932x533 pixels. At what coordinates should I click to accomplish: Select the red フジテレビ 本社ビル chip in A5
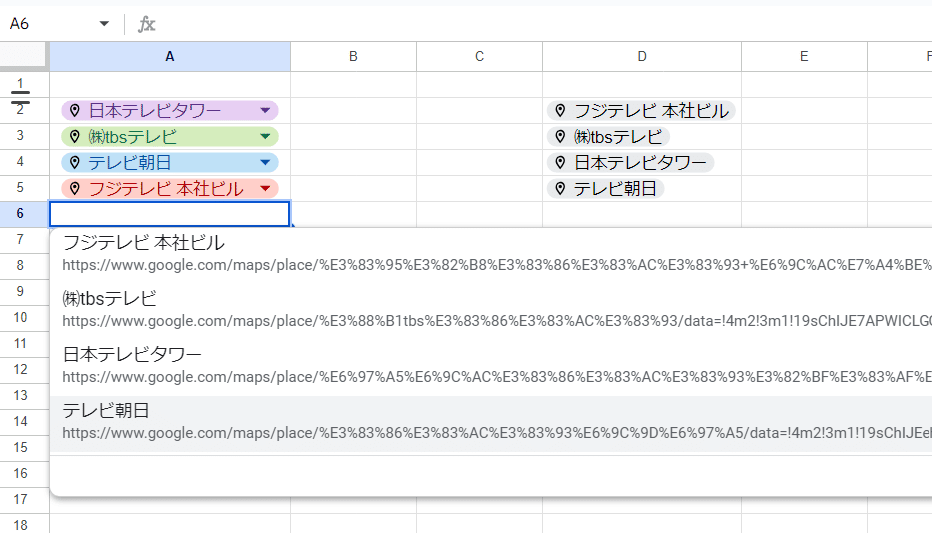click(169, 188)
